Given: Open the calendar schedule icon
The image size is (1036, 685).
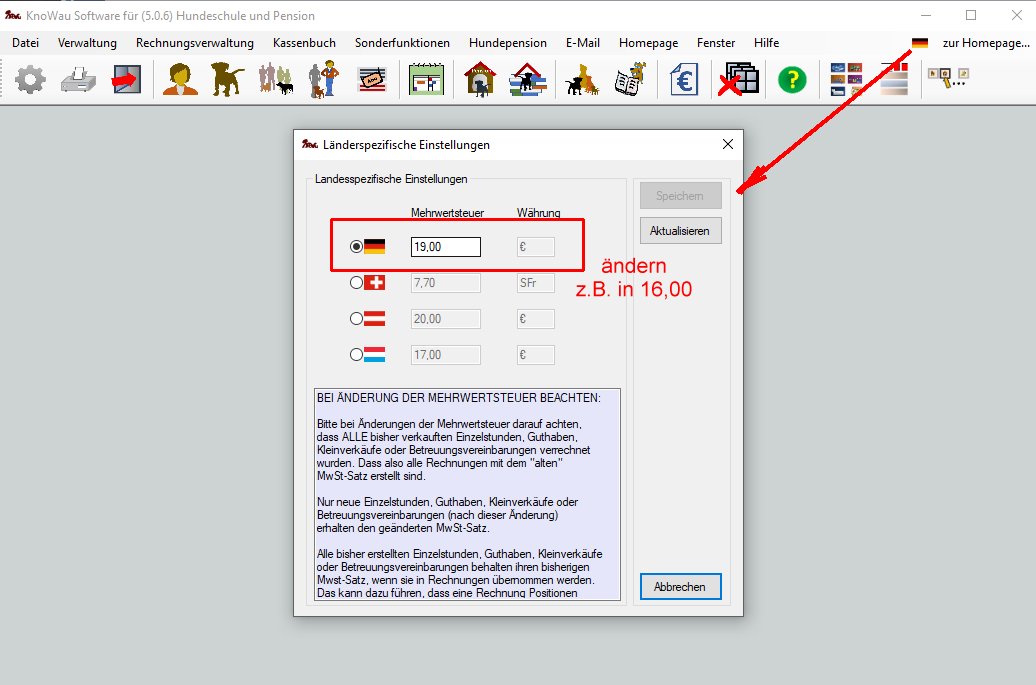Looking at the screenshot, I should tap(426, 79).
